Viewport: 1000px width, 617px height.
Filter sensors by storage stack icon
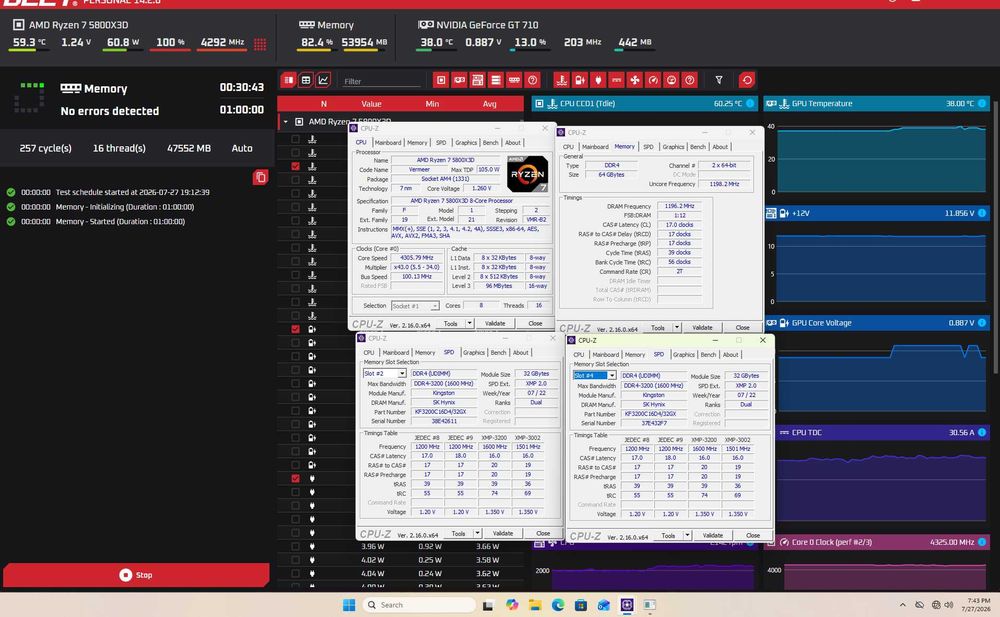[496, 80]
